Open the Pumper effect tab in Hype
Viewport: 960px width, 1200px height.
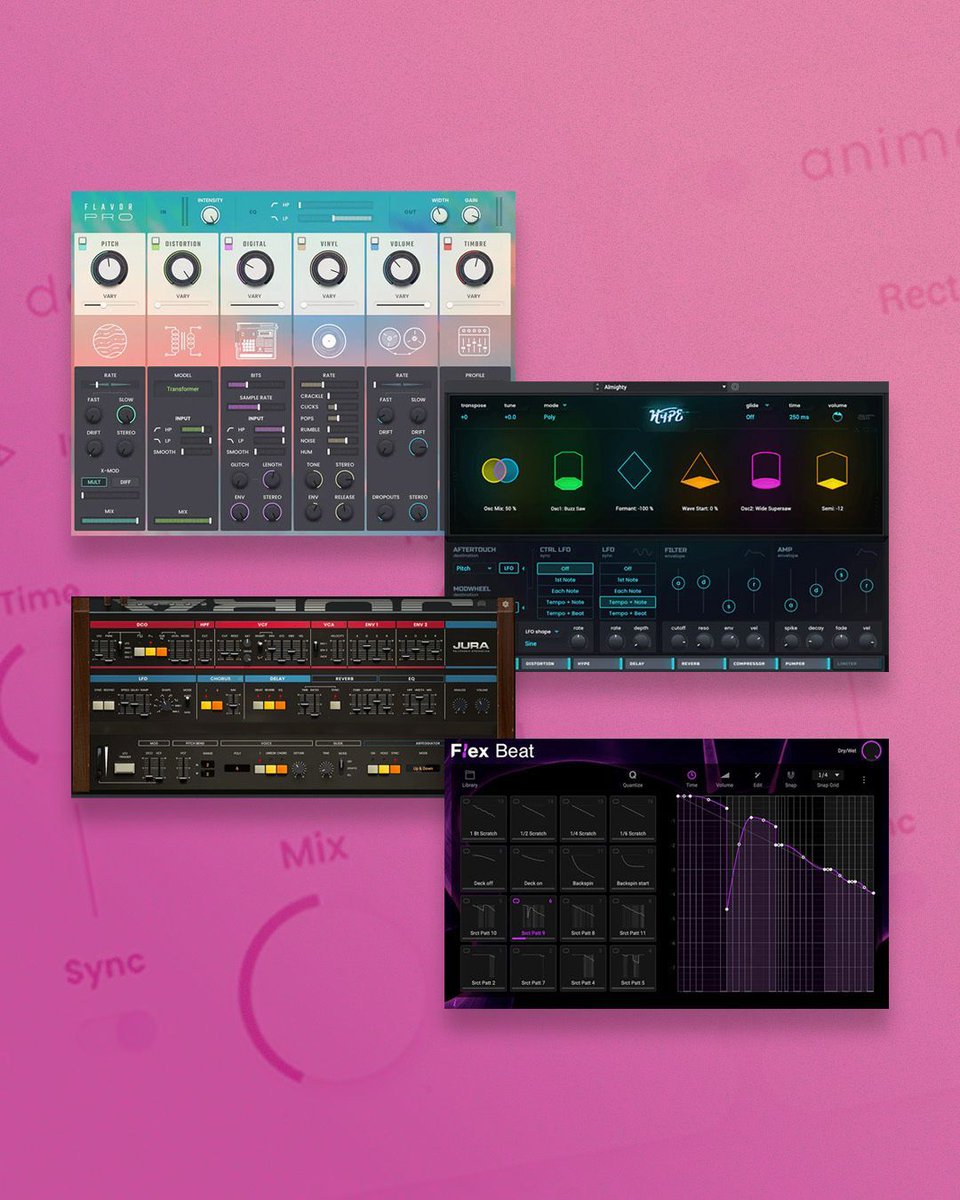[806, 664]
